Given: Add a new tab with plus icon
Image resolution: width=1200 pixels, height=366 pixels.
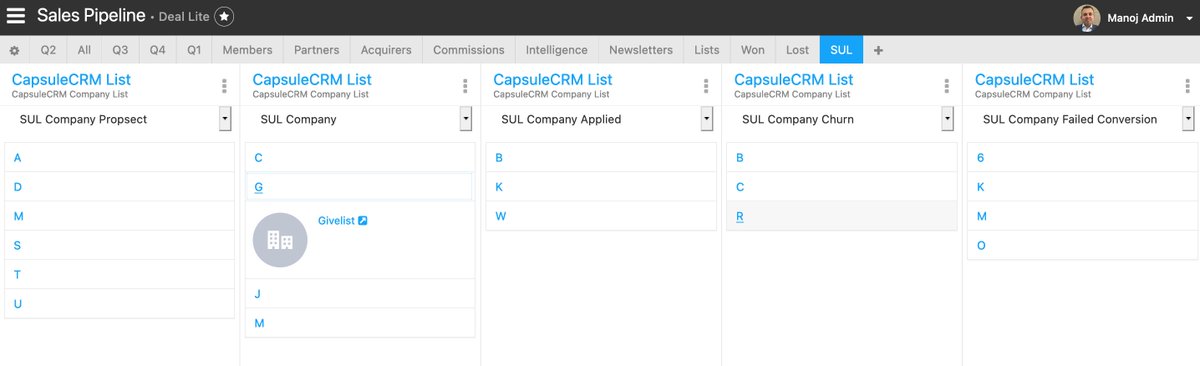Looking at the screenshot, I should click(x=878, y=50).
